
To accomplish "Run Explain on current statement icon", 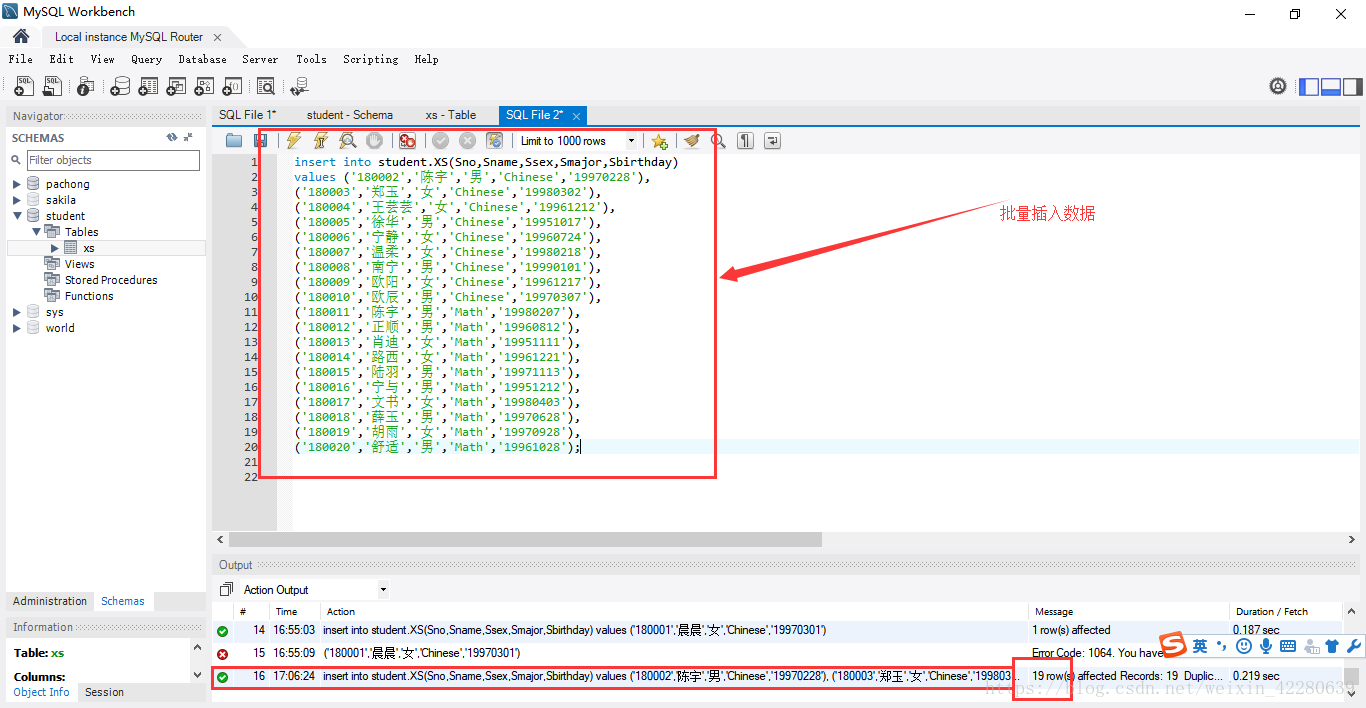I will (x=347, y=141).
